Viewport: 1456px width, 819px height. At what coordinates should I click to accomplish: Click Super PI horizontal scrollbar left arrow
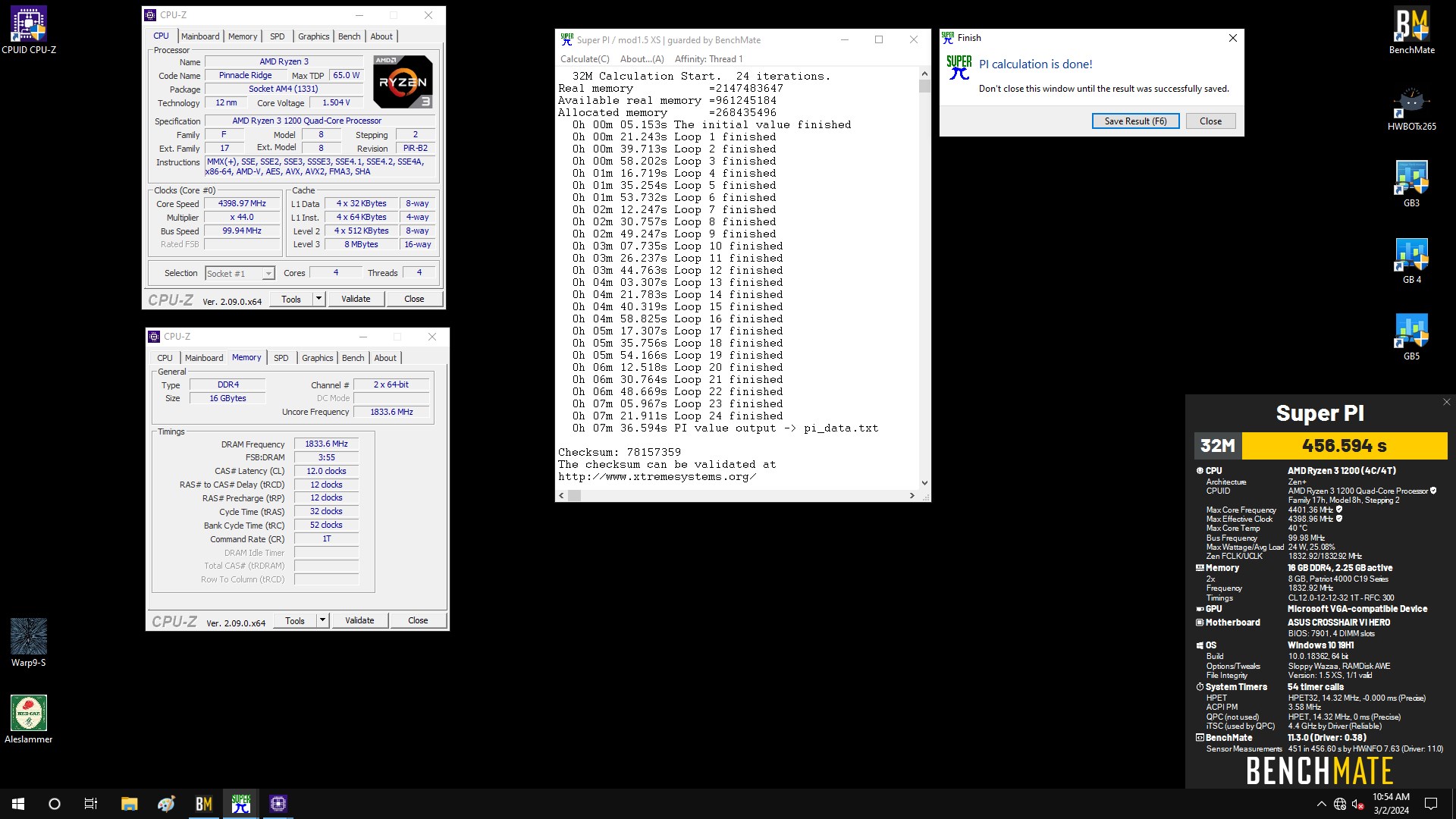tap(562, 496)
